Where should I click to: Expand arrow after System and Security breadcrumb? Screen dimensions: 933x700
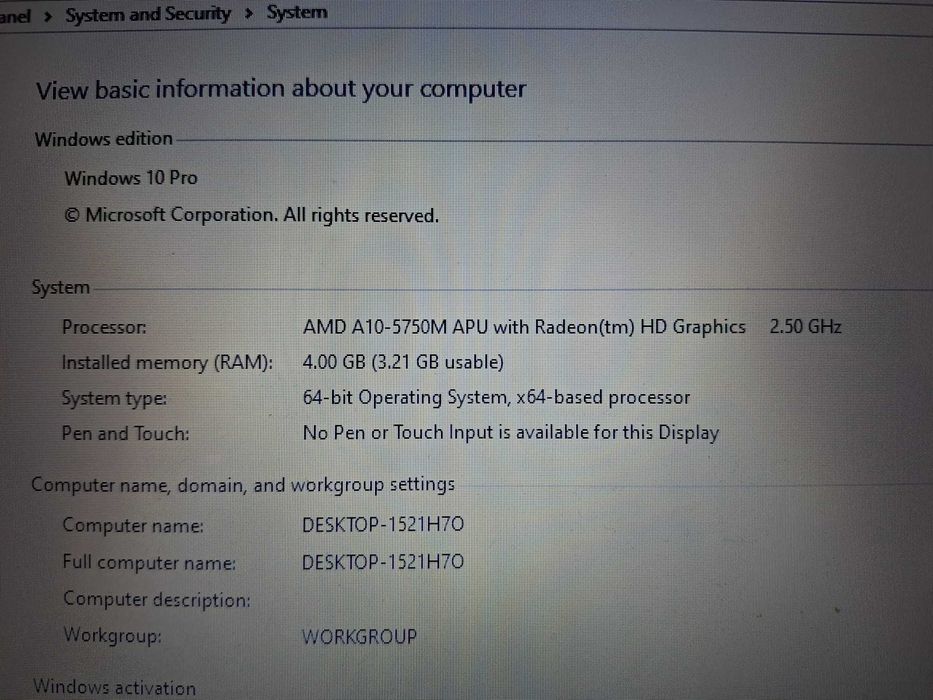249,13
